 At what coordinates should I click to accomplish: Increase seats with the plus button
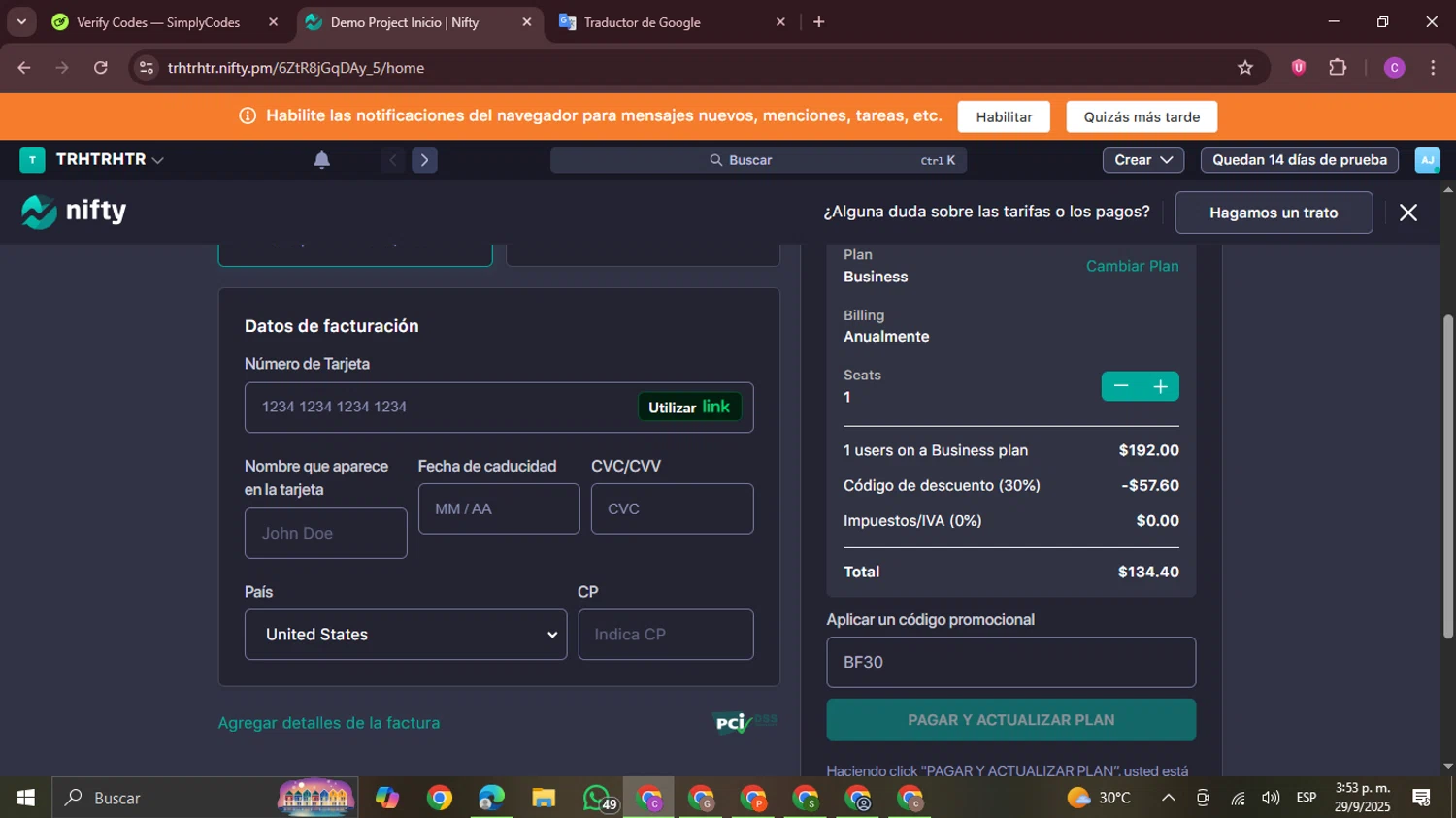(x=1160, y=386)
